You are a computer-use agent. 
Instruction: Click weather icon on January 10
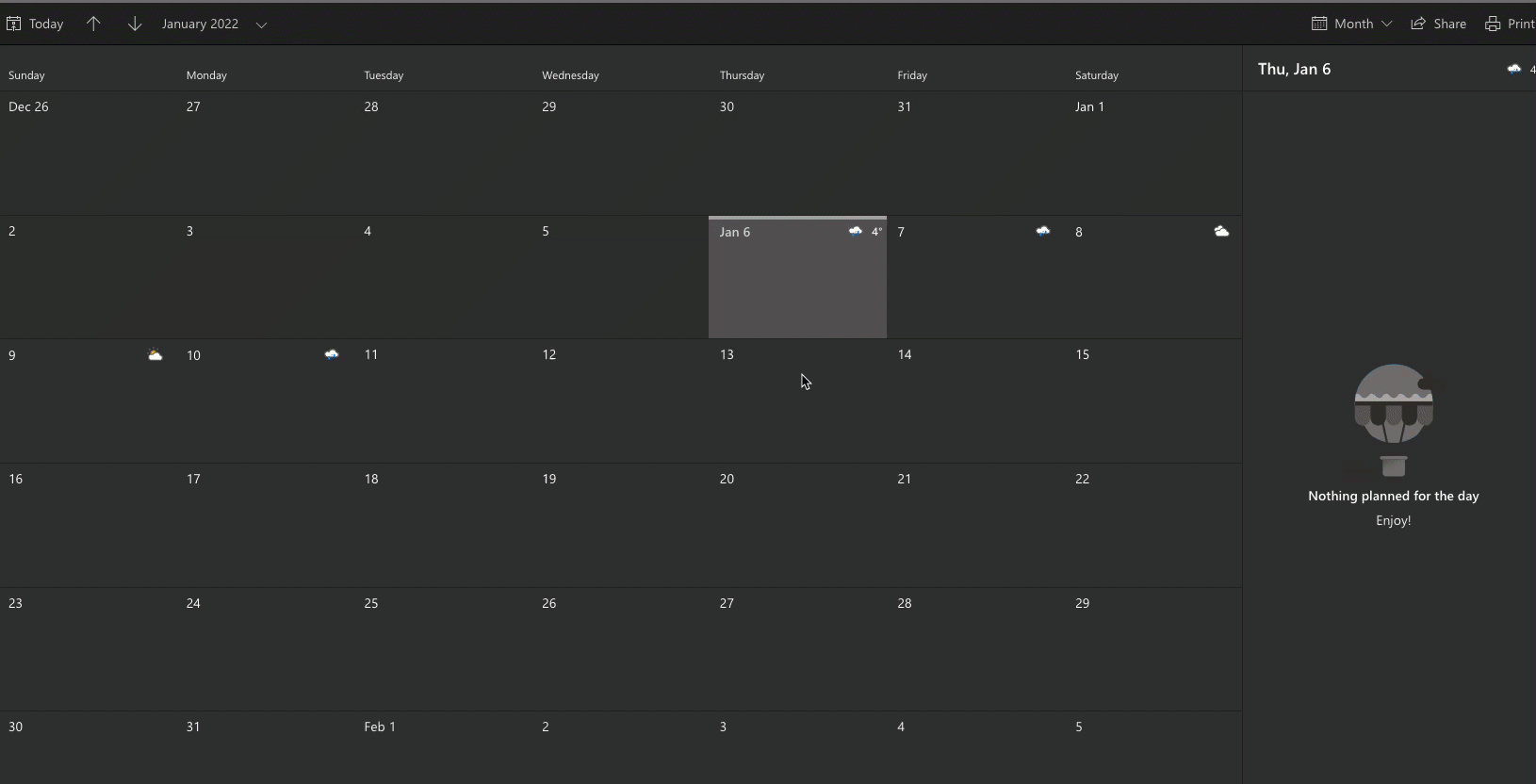click(x=332, y=355)
